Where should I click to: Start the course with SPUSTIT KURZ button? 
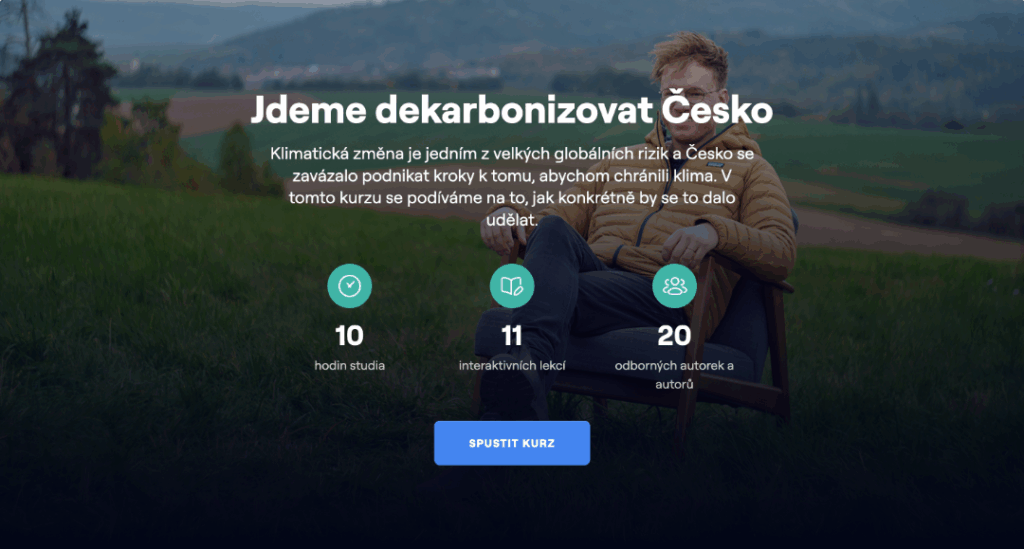(512, 443)
